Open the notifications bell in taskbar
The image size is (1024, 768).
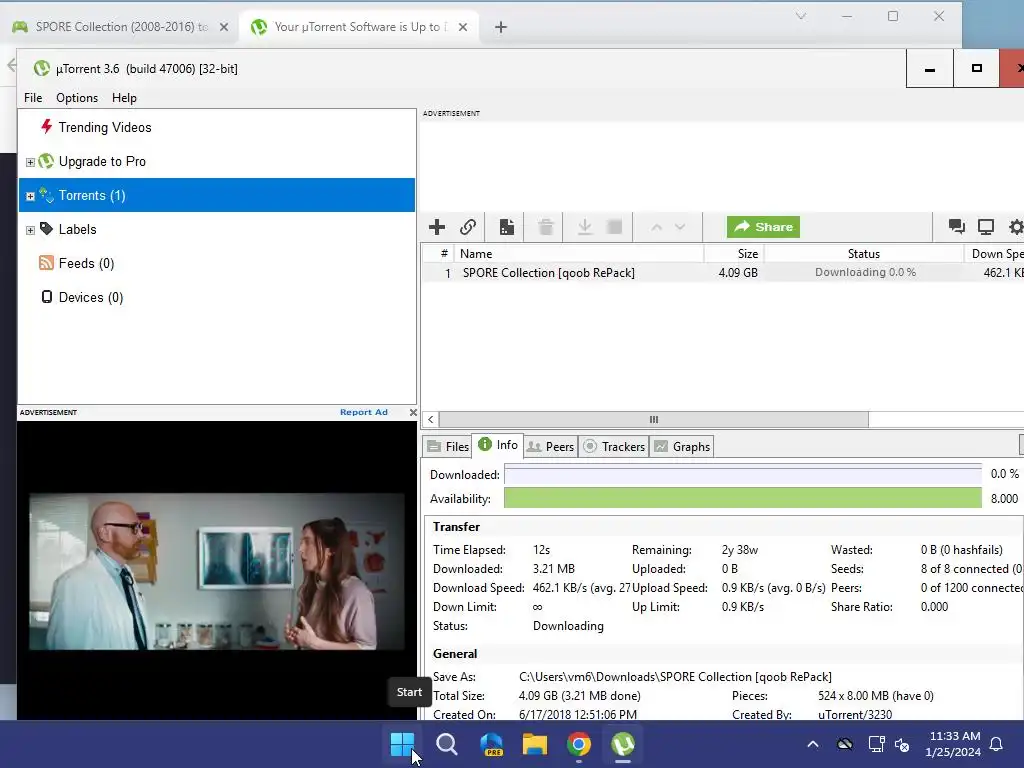997,744
